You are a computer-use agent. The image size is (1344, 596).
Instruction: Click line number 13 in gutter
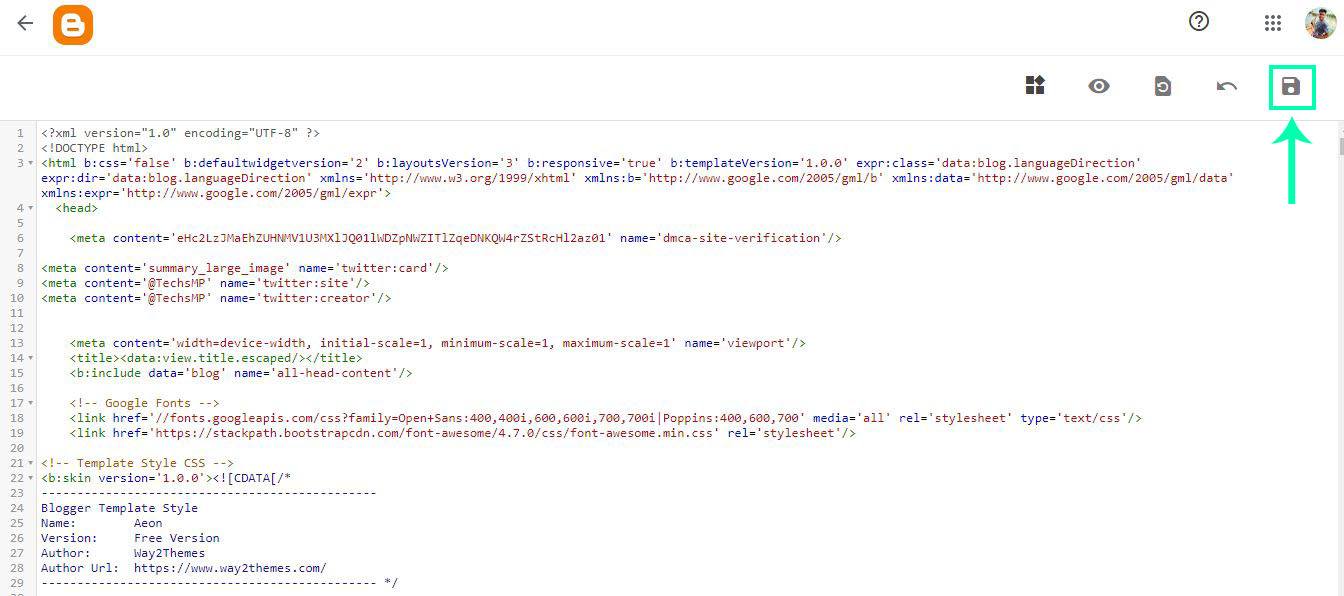[x=17, y=343]
